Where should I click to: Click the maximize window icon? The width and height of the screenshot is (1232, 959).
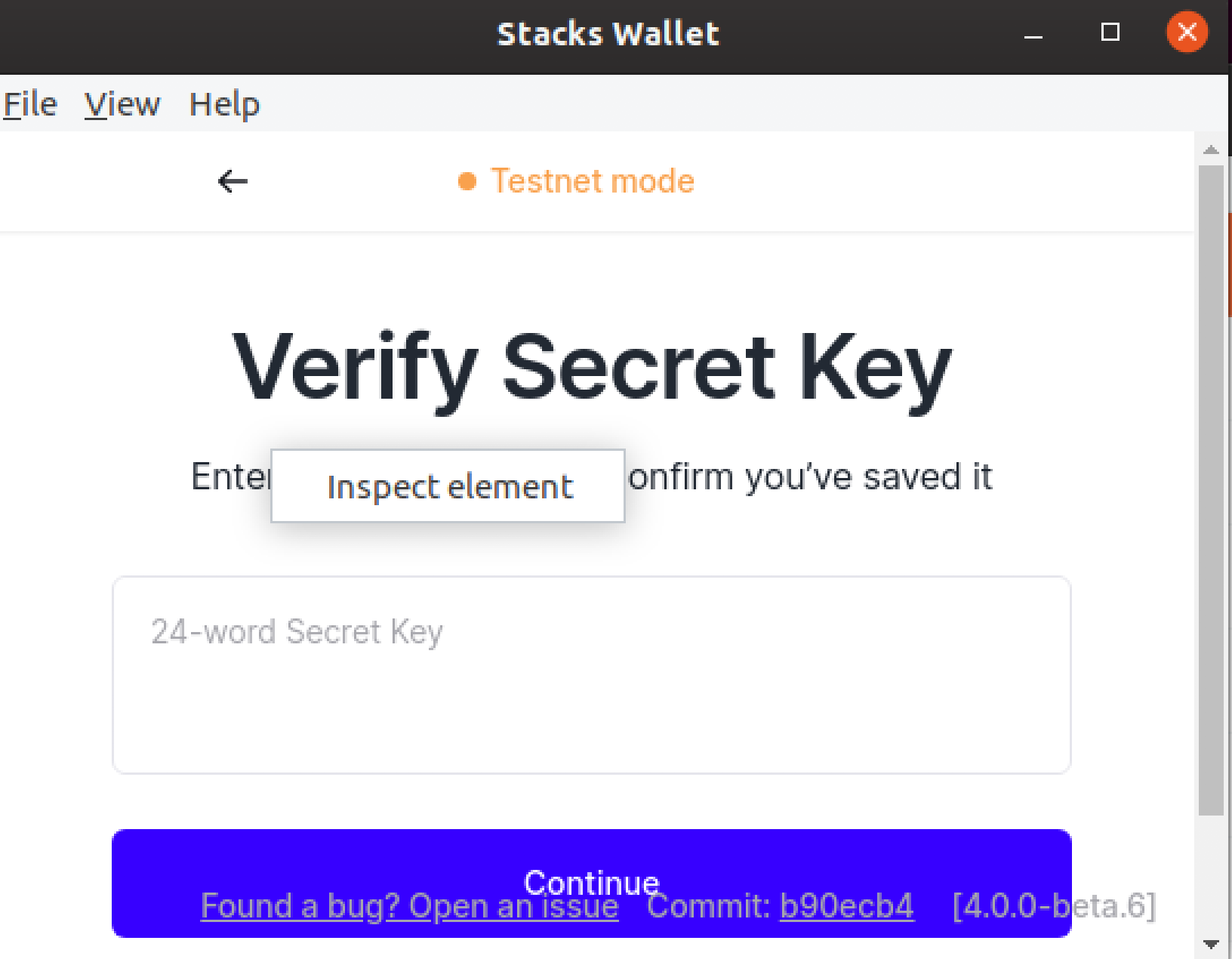(x=1110, y=33)
